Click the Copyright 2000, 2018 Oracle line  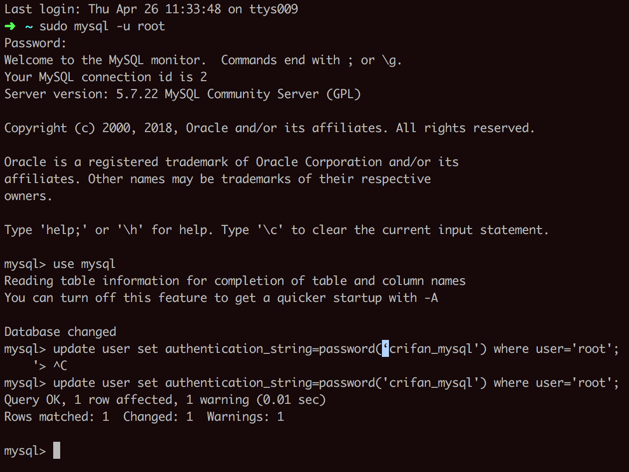(269, 128)
